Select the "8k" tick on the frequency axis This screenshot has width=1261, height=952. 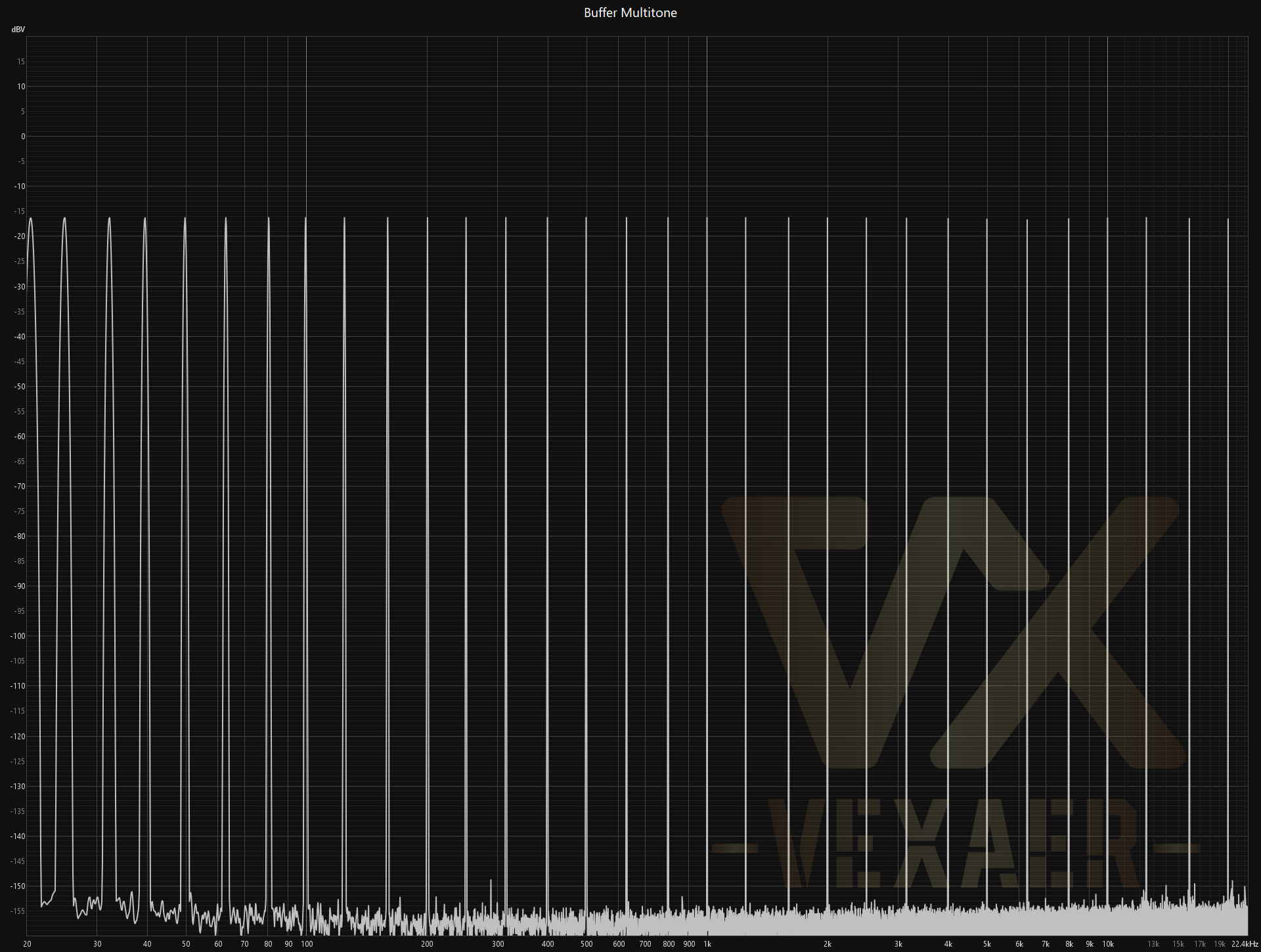(1069, 944)
